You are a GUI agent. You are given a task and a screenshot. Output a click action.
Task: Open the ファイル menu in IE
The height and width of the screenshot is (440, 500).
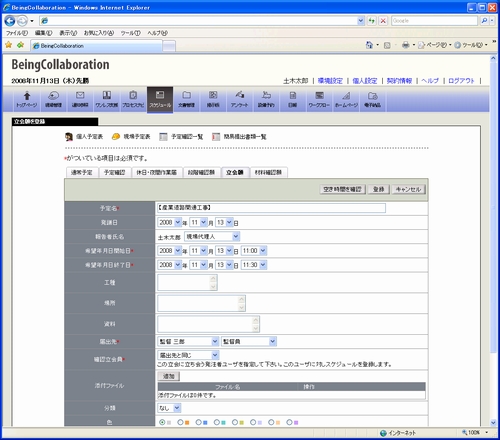pyautogui.click(x=17, y=33)
